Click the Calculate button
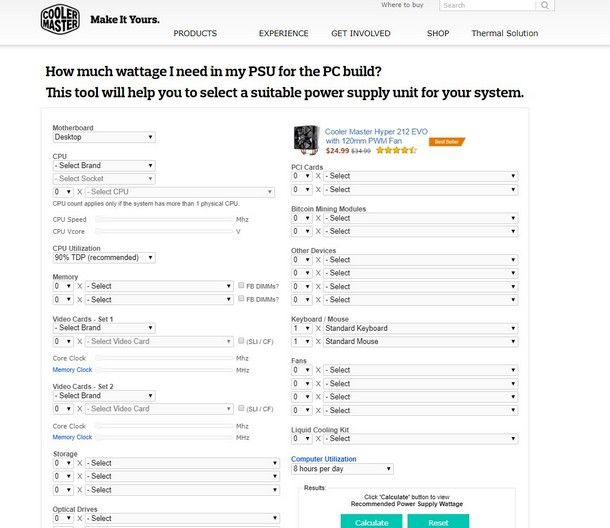This screenshot has height=528, width=610. tap(372, 521)
